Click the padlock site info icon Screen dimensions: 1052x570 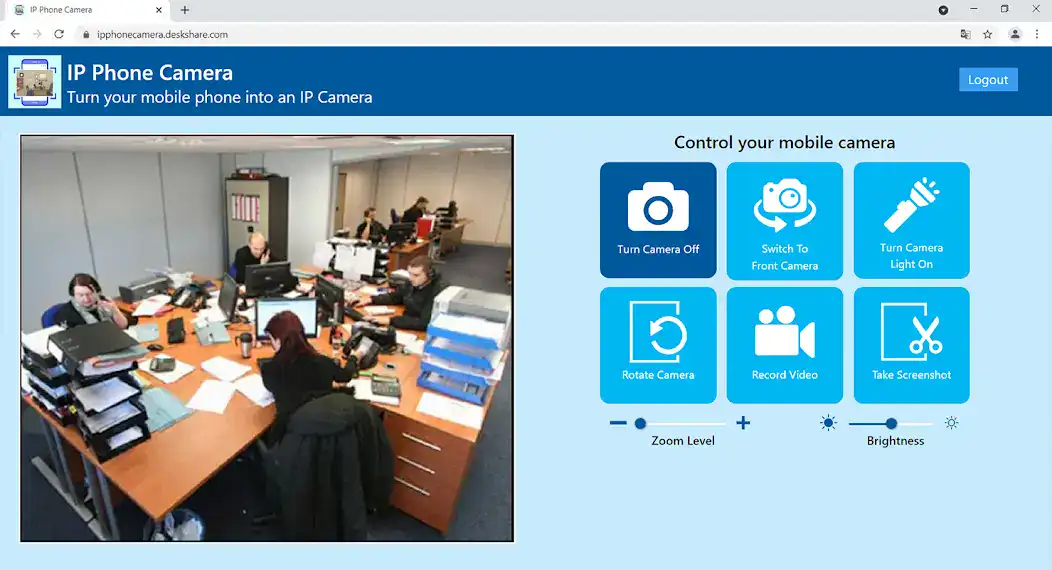point(86,34)
